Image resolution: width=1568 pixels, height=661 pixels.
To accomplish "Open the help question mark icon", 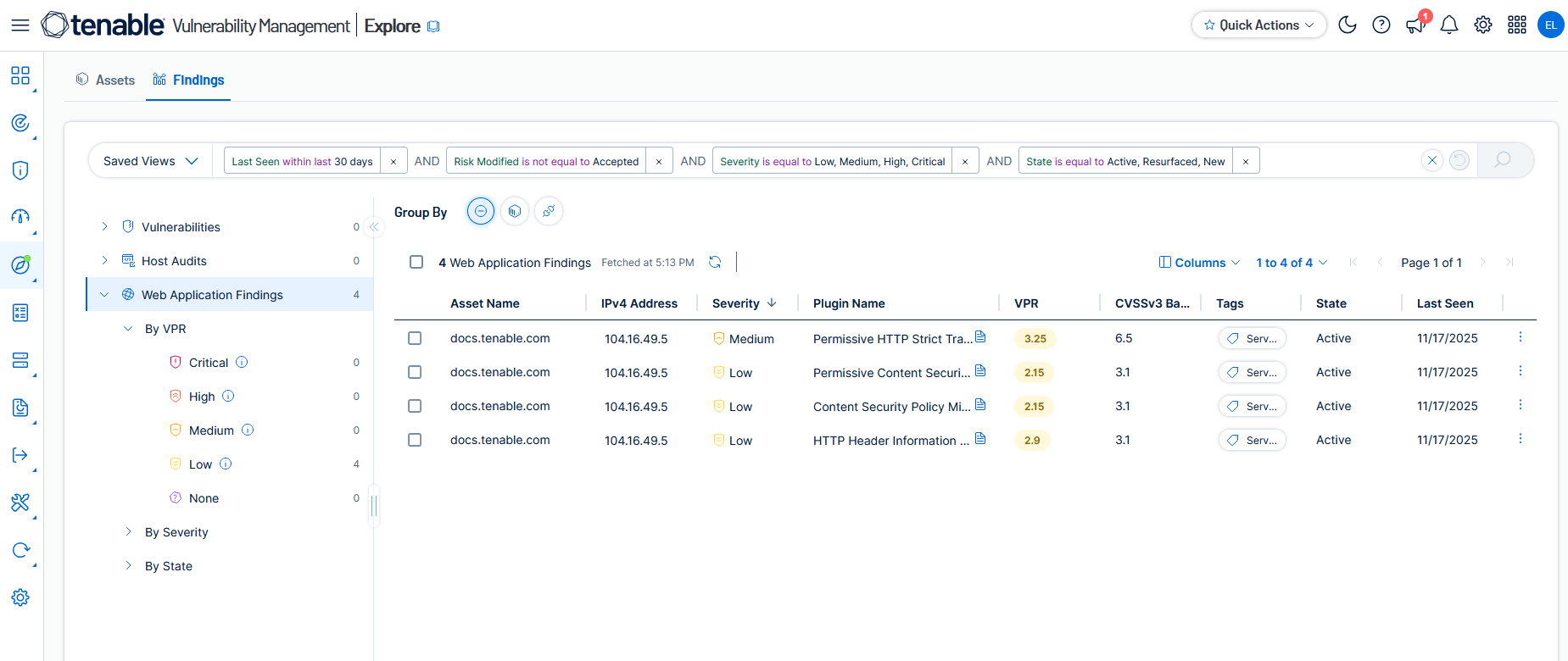I will click(1381, 25).
